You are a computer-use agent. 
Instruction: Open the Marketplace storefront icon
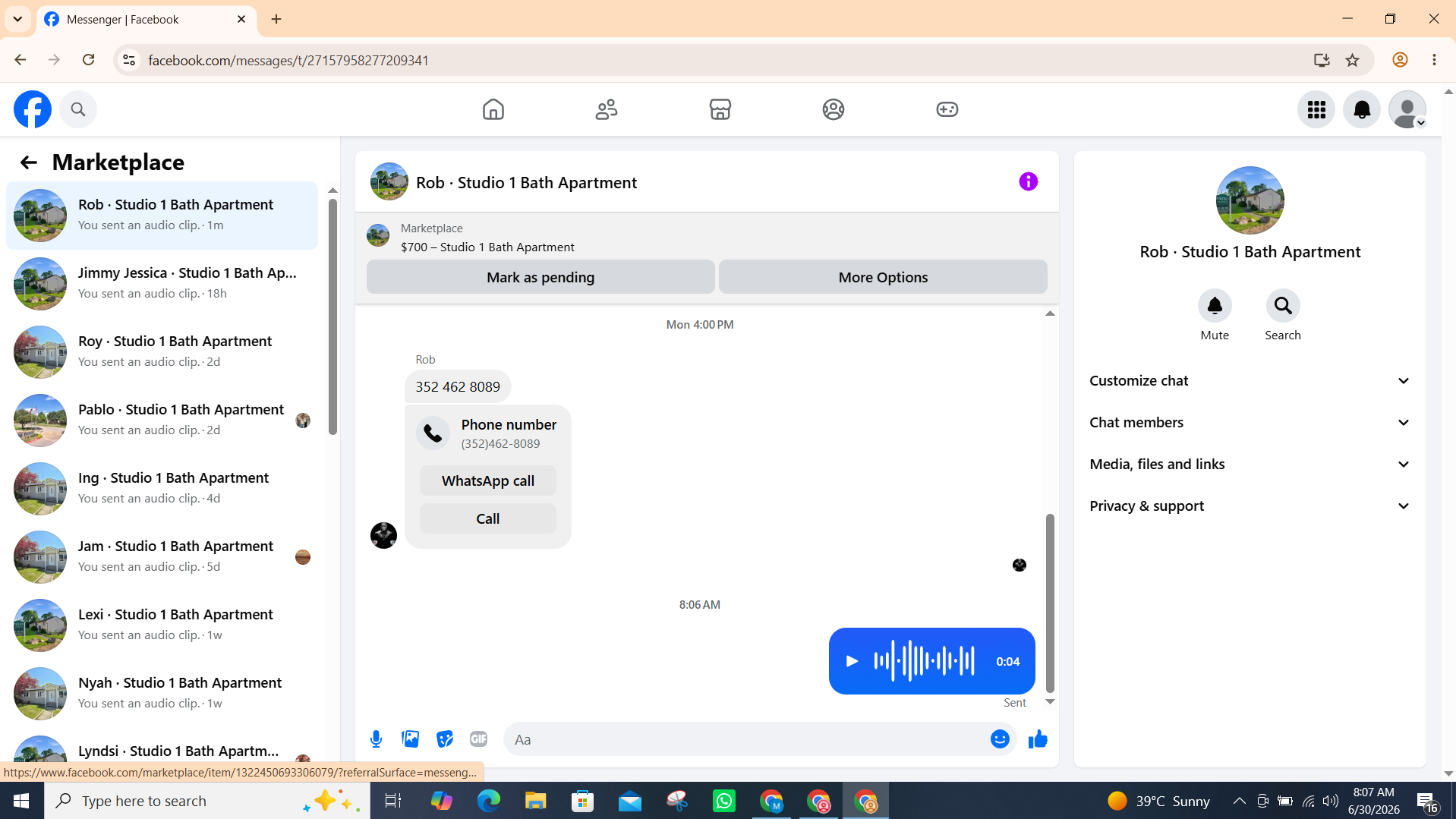coord(720,109)
